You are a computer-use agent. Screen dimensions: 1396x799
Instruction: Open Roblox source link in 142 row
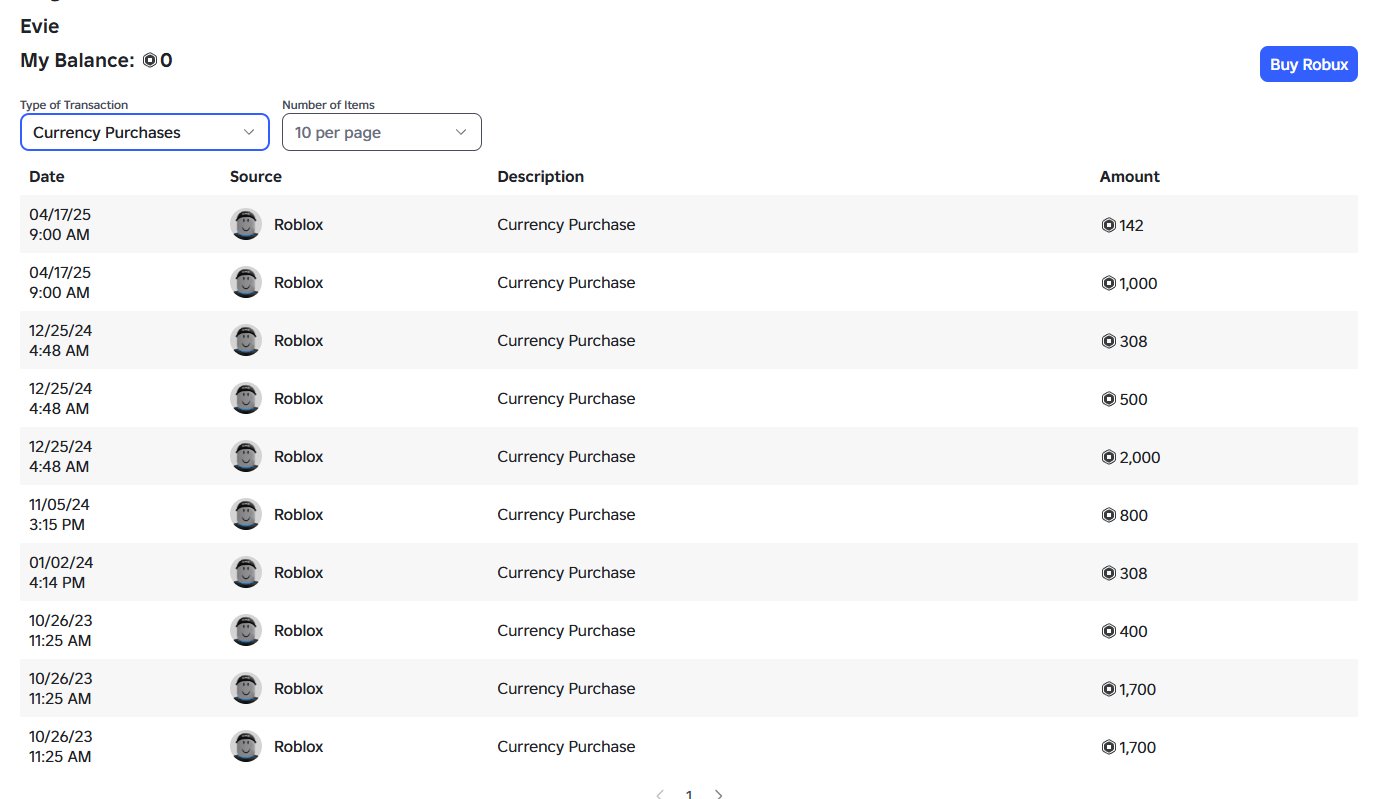click(298, 225)
